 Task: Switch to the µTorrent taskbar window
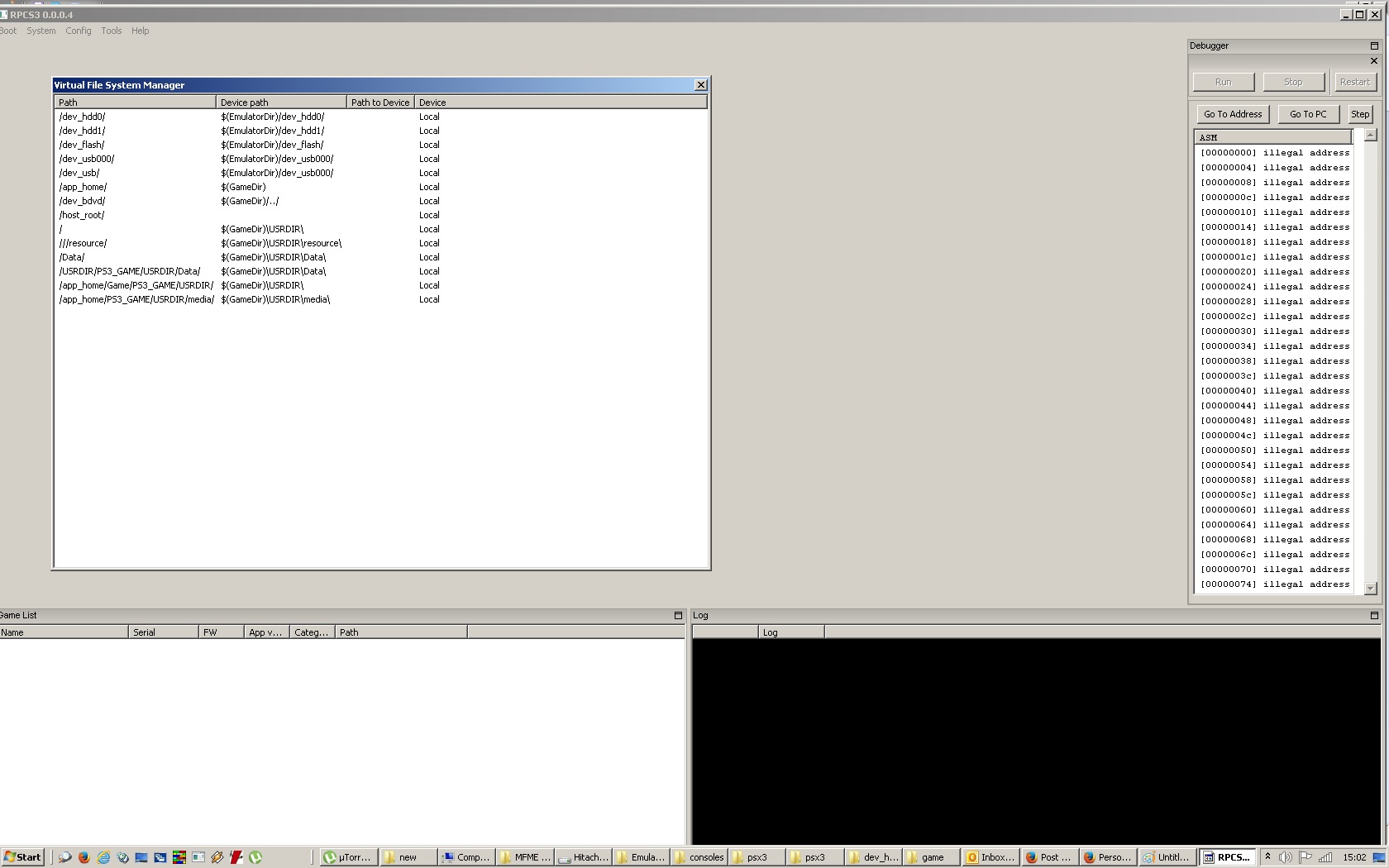(x=349, y=857)
